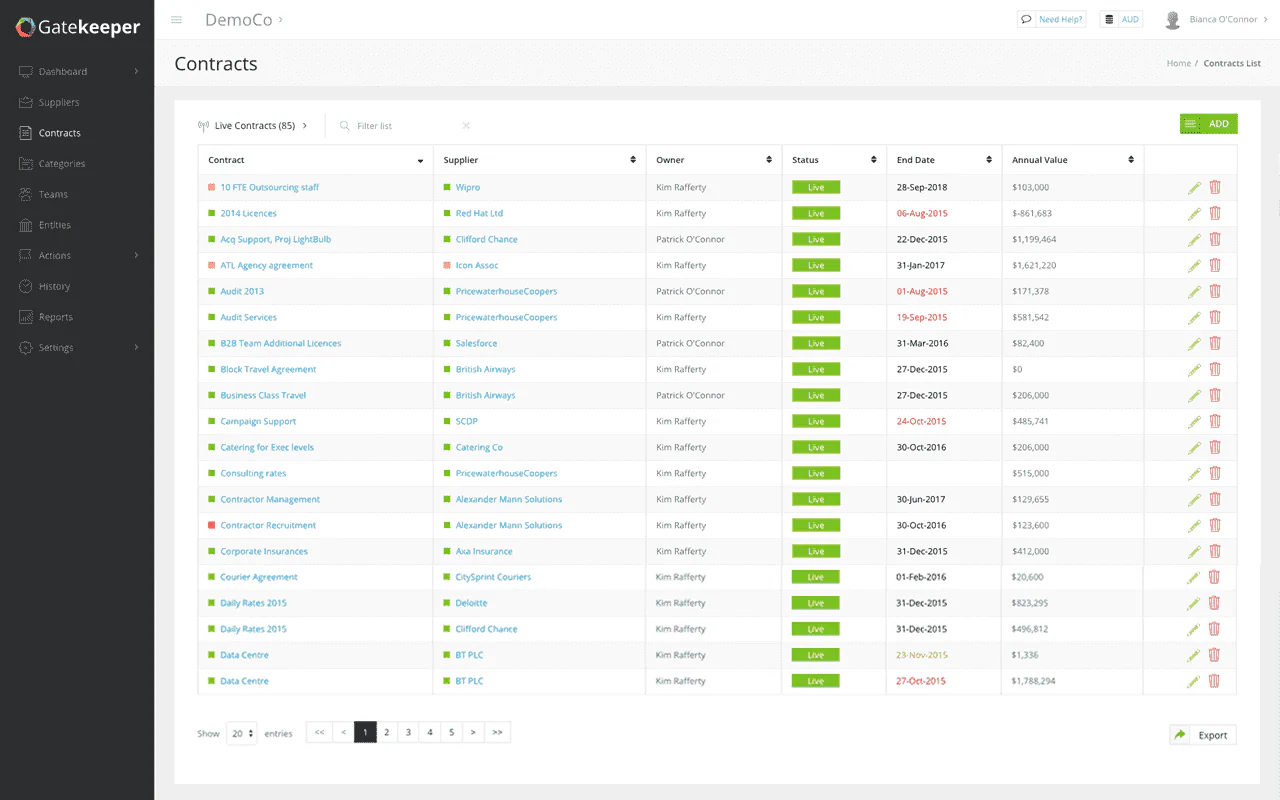Click the hamburger menu icon beside DemoCo

coord(177,19)
